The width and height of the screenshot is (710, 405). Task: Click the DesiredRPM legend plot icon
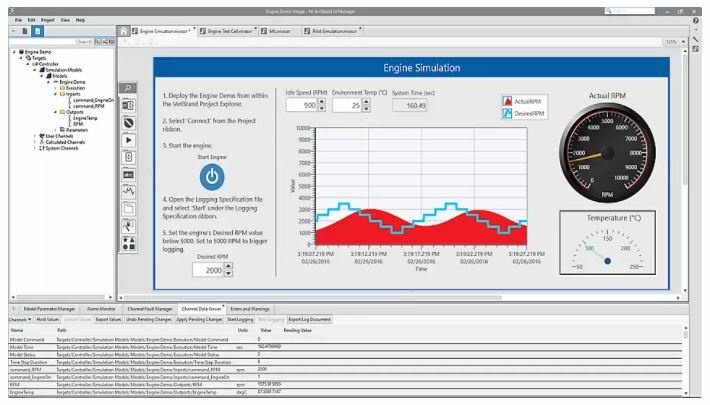point(508,113)
